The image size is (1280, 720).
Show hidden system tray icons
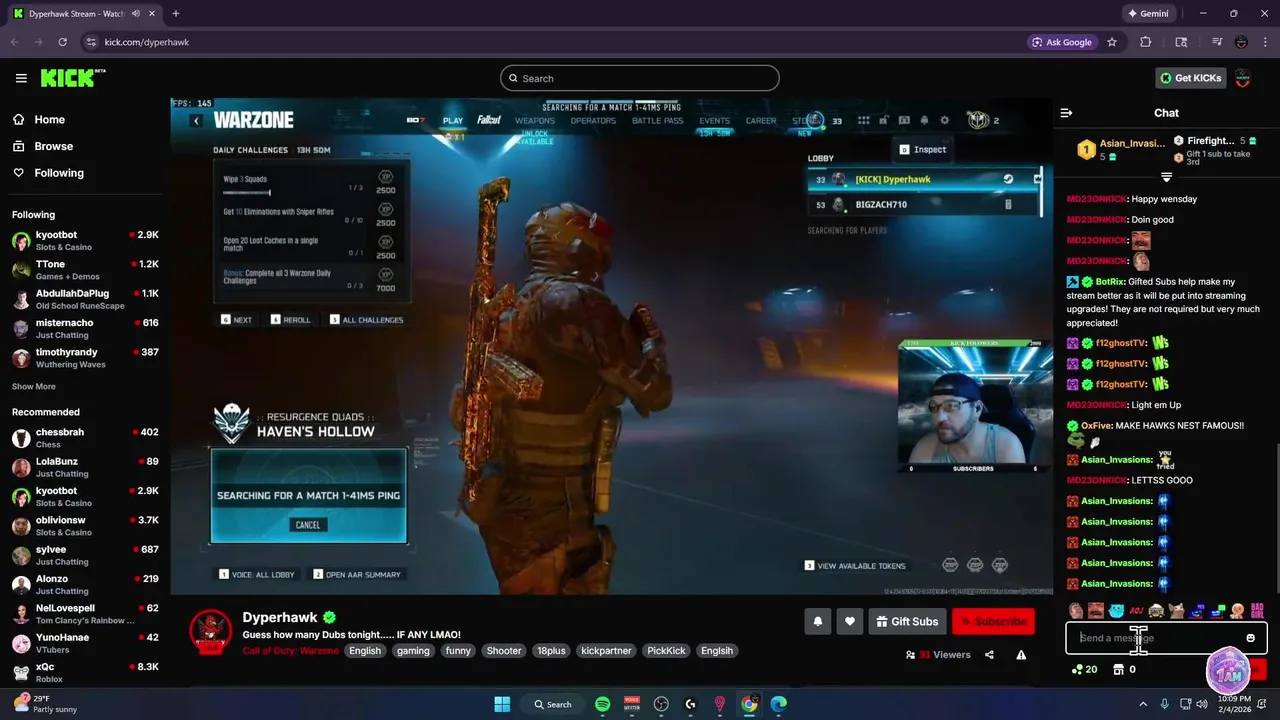[1143, 704]
